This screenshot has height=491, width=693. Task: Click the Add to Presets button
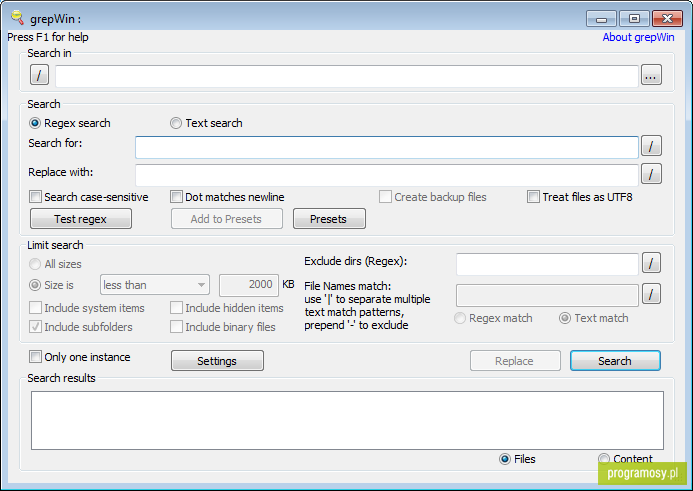[226, 219]
